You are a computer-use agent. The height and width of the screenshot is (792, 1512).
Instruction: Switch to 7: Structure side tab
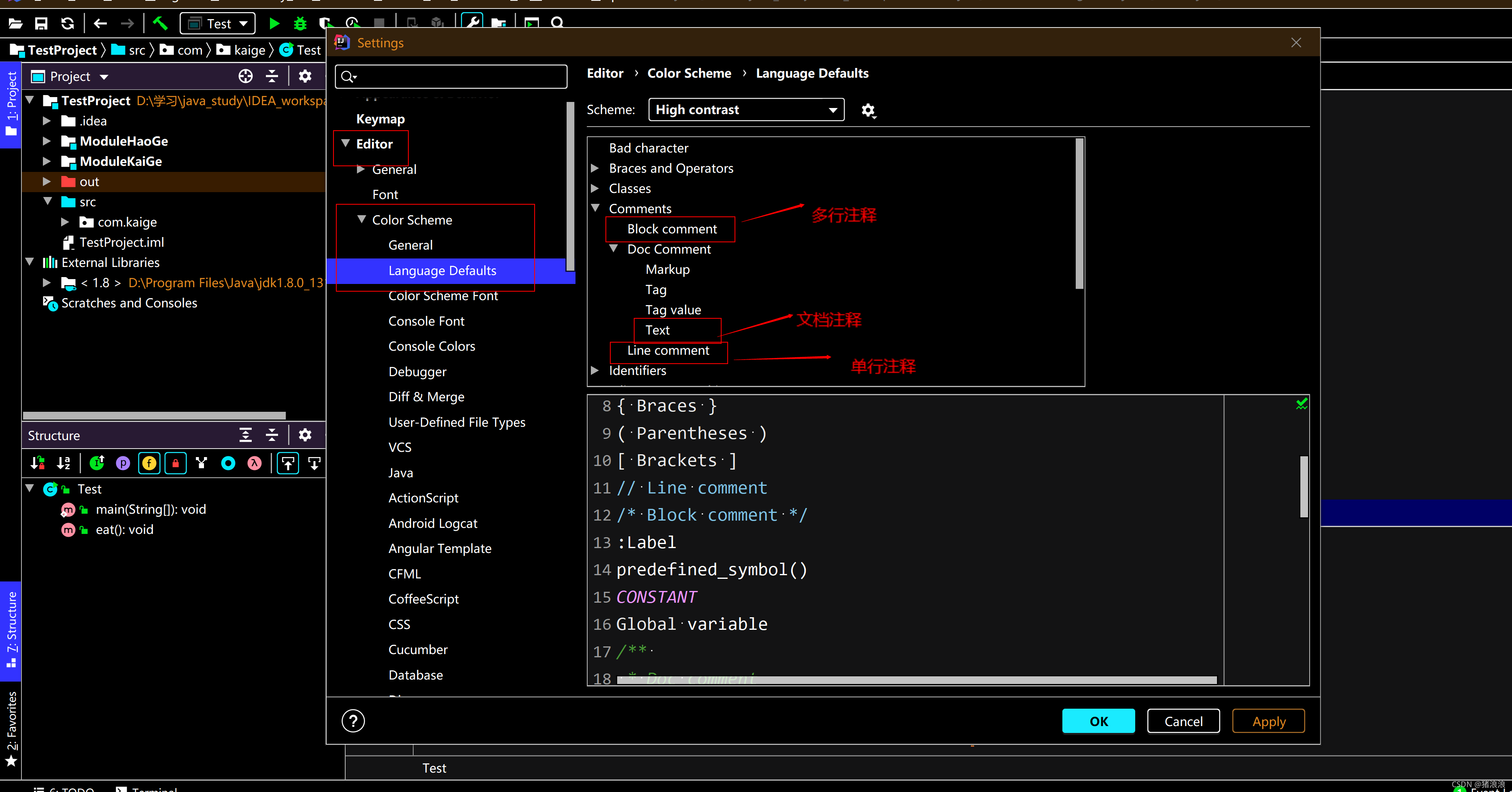coord(11,631)
